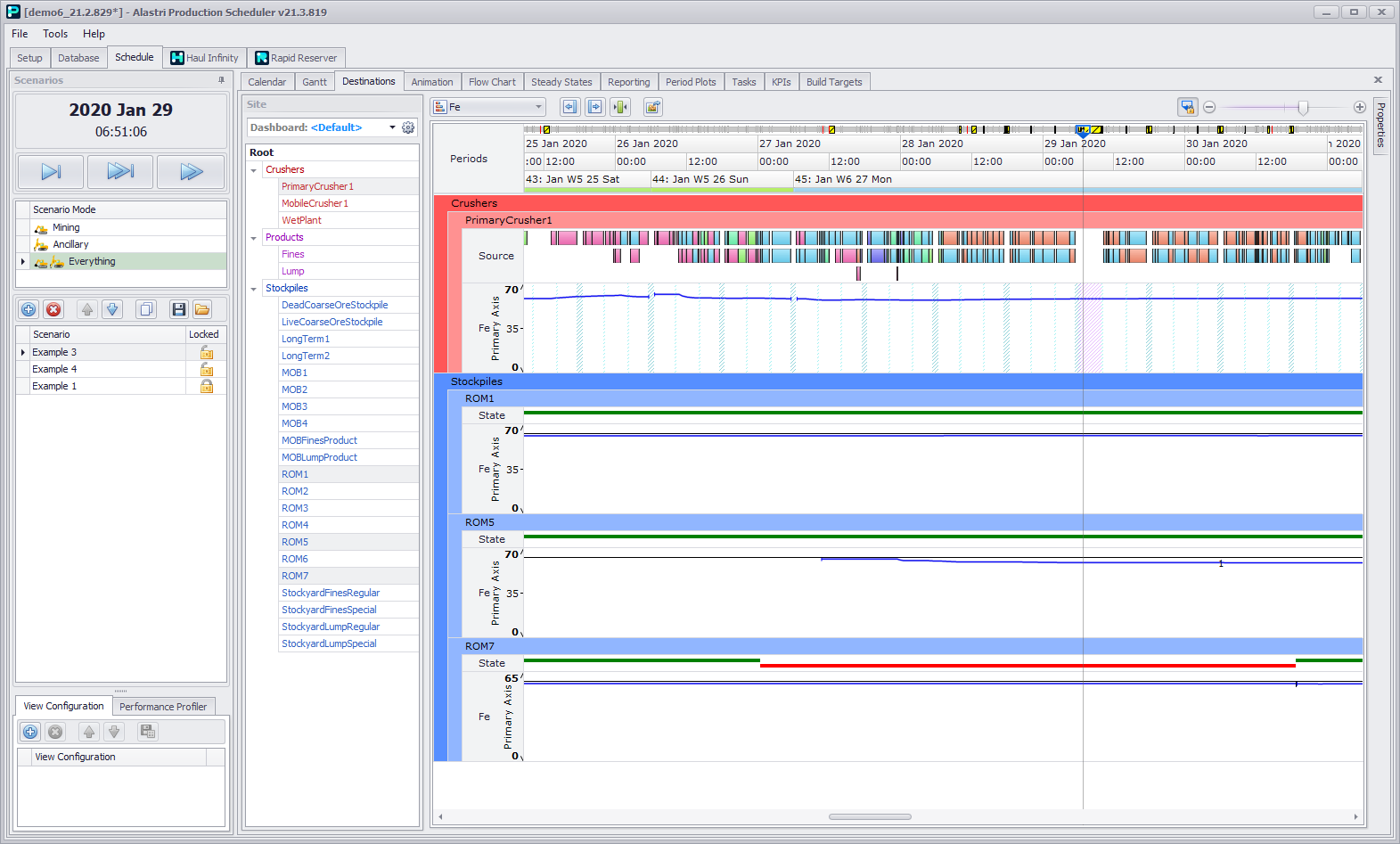Add a new scenario with the plus icon
1400x844 pixels.
click(x=29, y=309)
